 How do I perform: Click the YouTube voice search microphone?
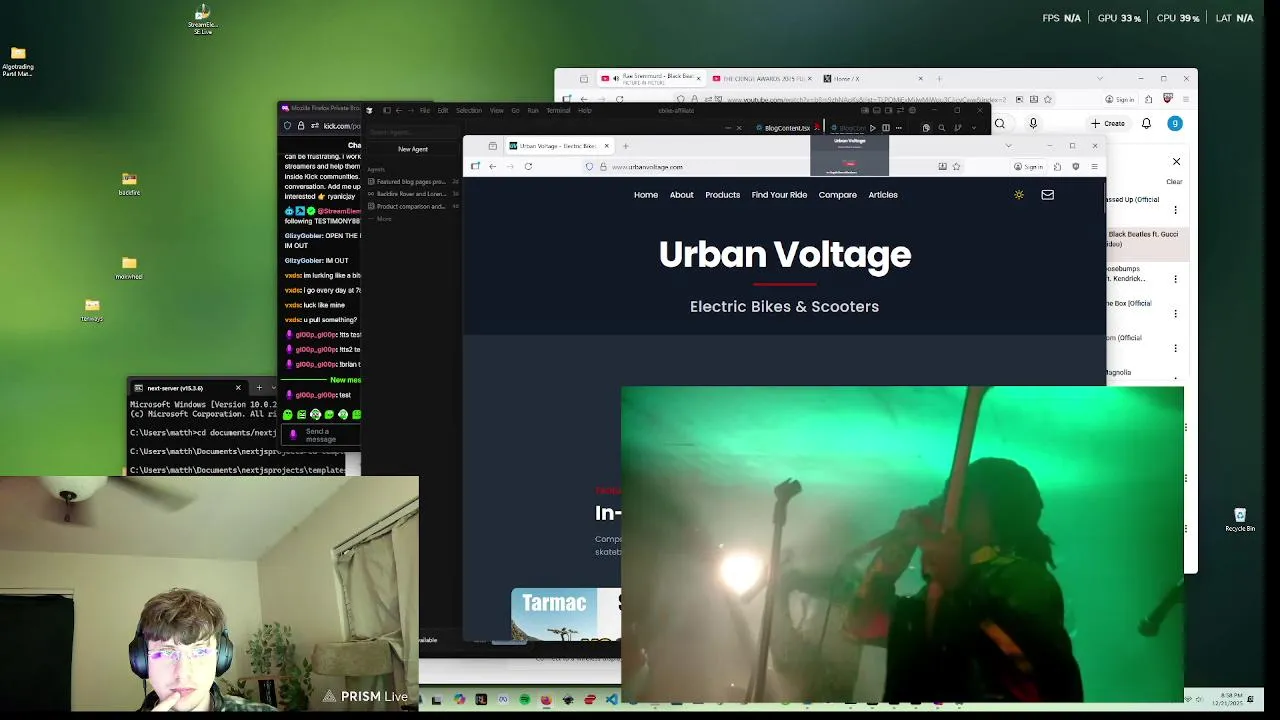(x=1033, y=123)
